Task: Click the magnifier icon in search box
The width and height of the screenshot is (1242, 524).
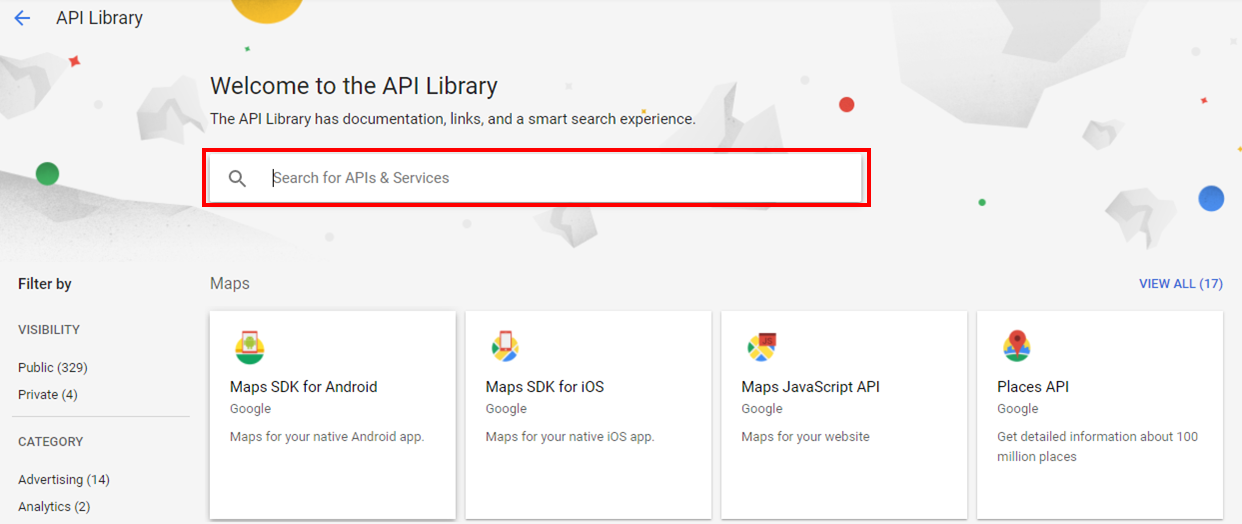Action: [x=237, y=178]
